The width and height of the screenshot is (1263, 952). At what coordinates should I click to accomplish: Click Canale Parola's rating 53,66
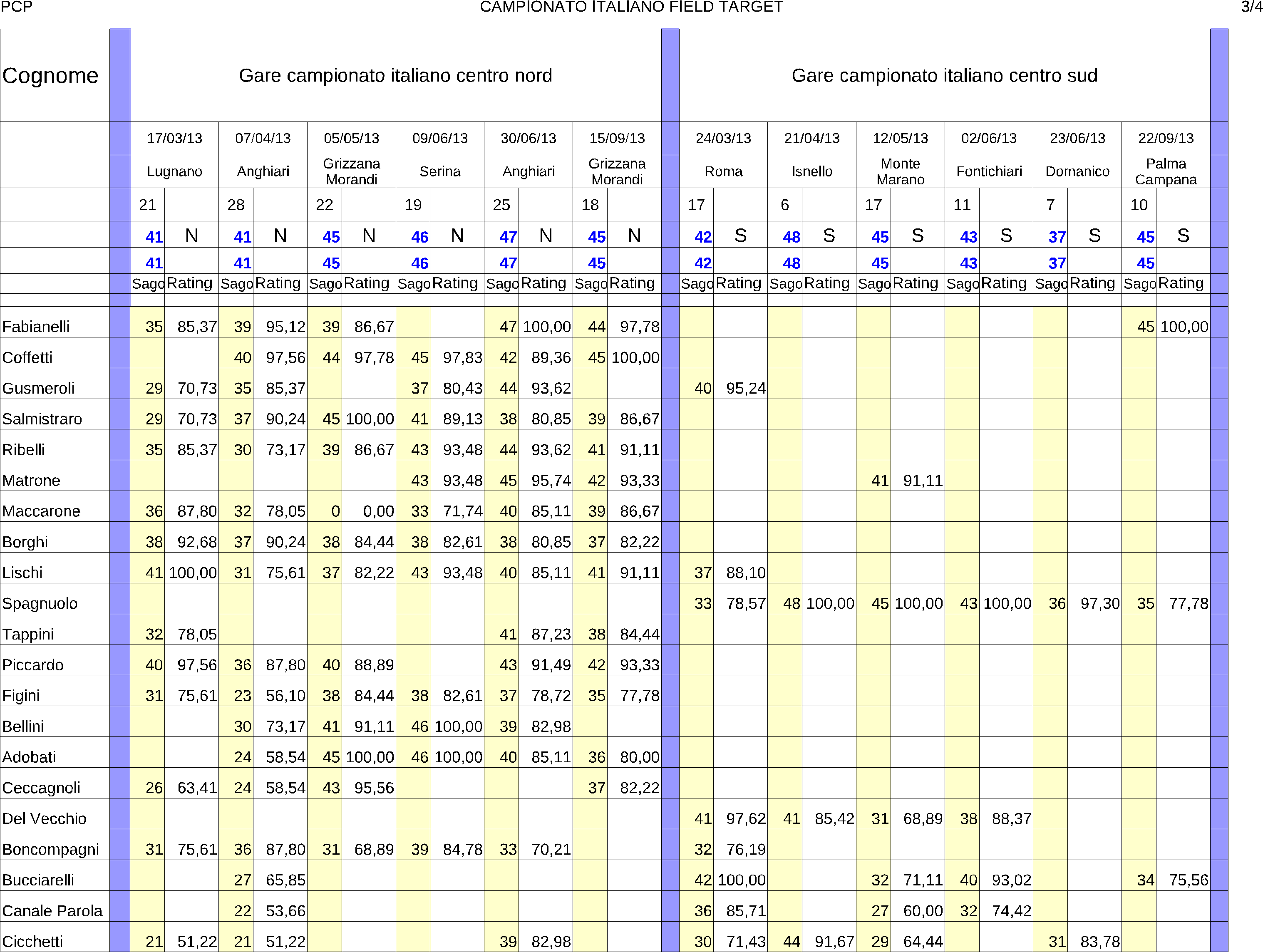tap(285, 912)
